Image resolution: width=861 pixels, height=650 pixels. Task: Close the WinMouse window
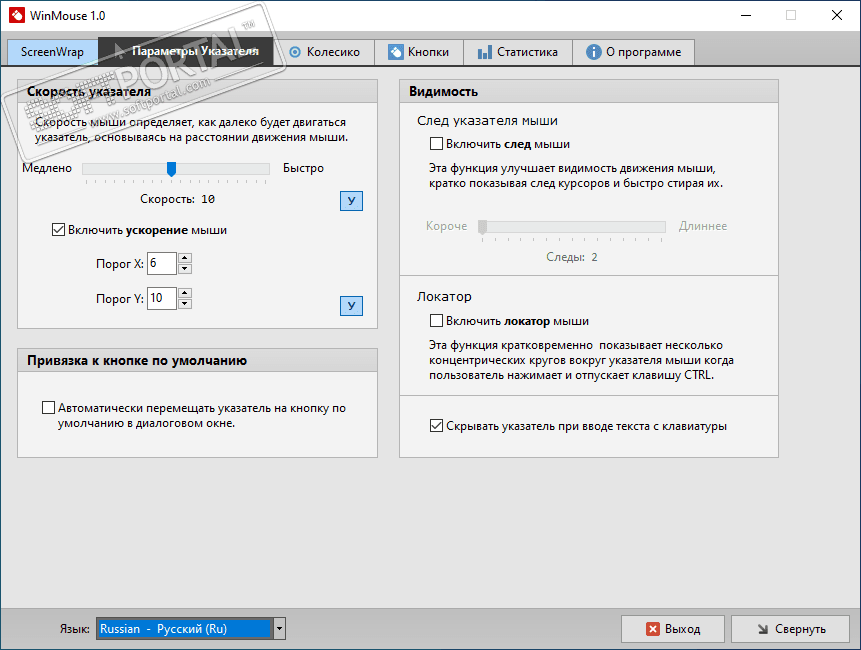[x=837, y=15]
